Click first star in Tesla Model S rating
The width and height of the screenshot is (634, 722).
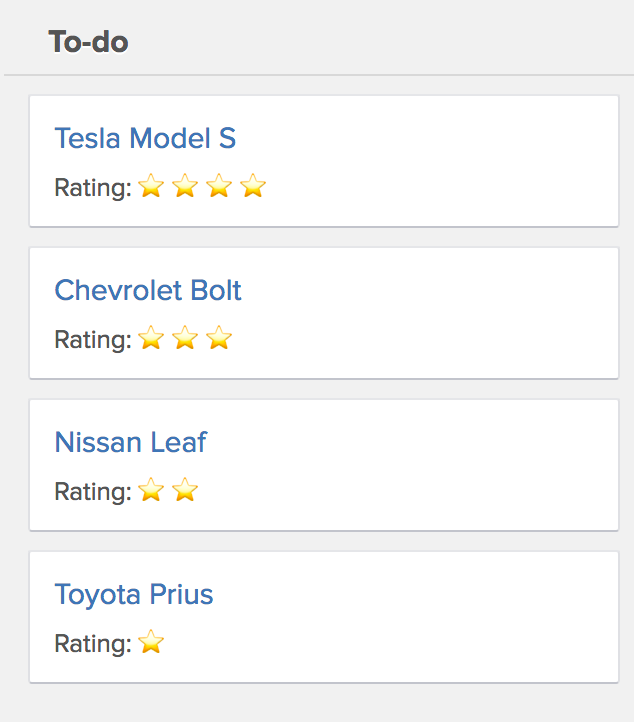[x=151, y=186]
